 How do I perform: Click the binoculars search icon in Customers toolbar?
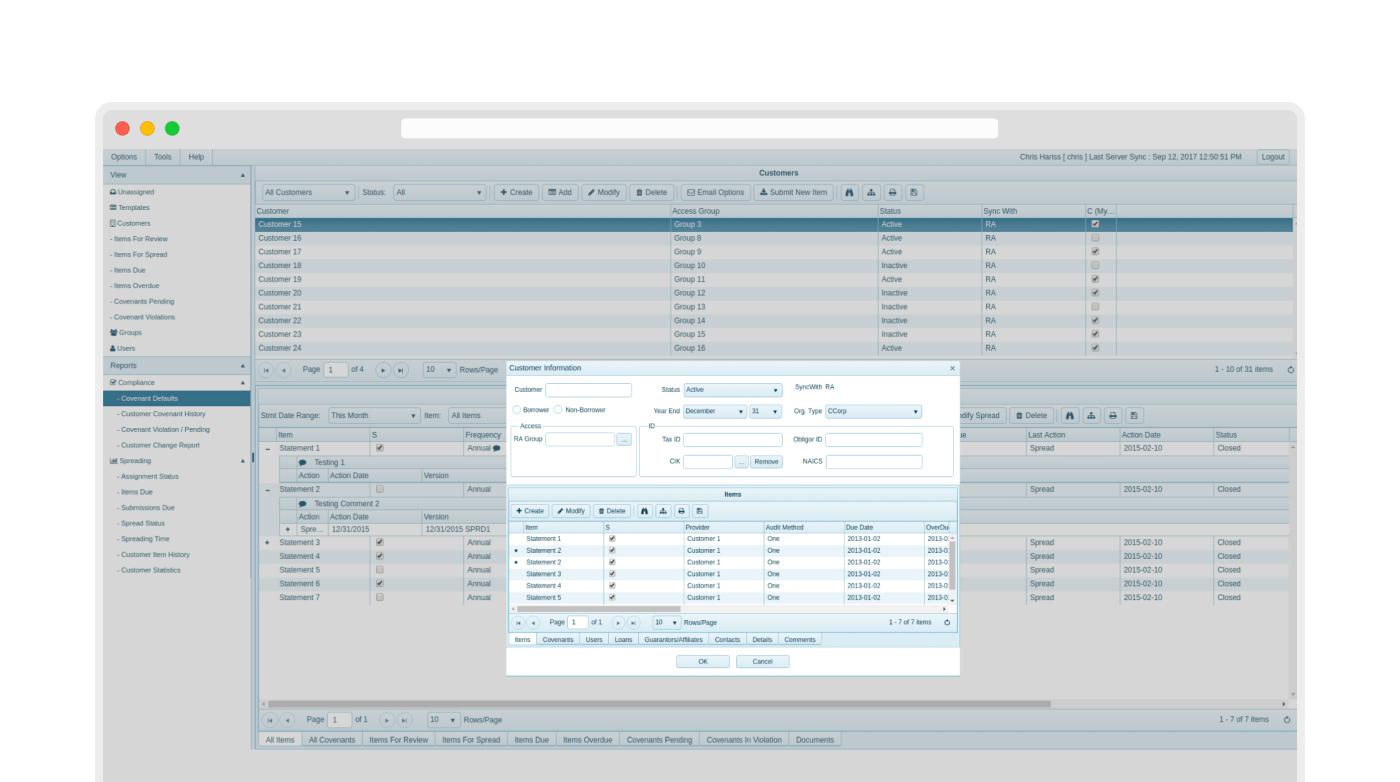(x=850, y=192)
